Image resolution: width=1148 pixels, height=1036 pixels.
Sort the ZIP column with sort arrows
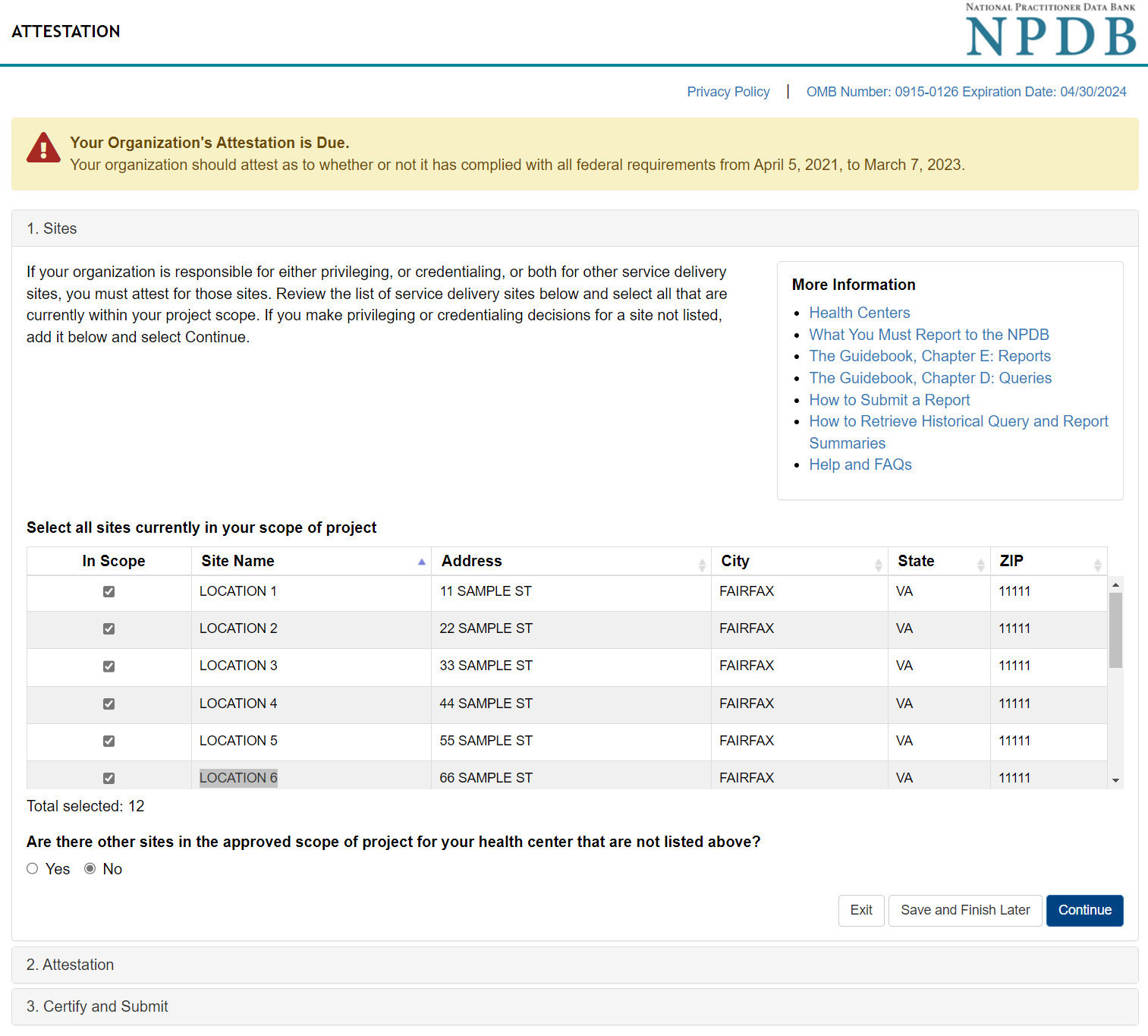[1097, 565]
